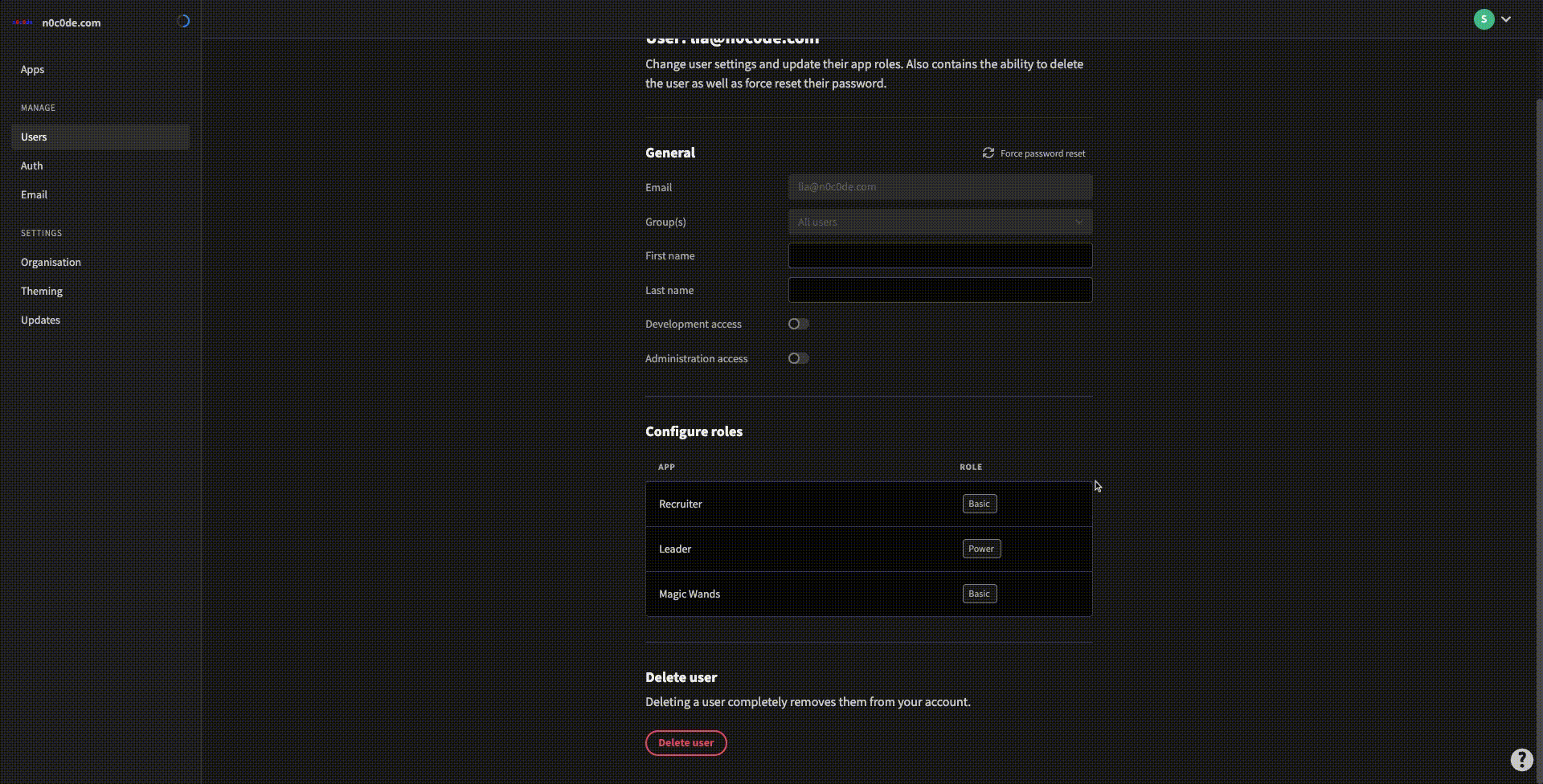Click the loading spinner icon in sidebar header
1543x784 pixels.
point(183,22)
